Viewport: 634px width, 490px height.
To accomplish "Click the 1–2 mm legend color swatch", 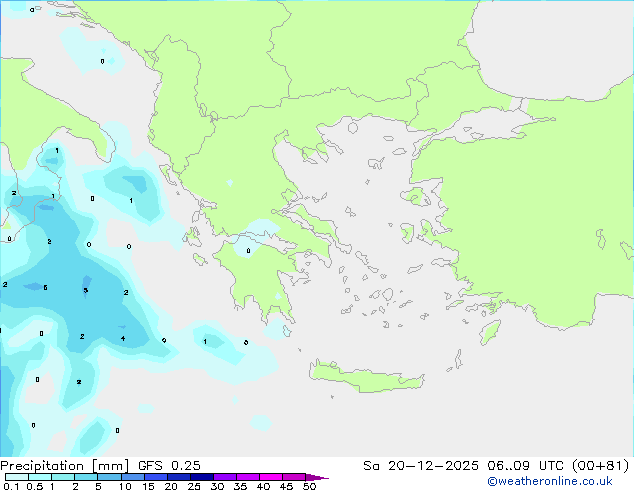I will pos(63,477).
